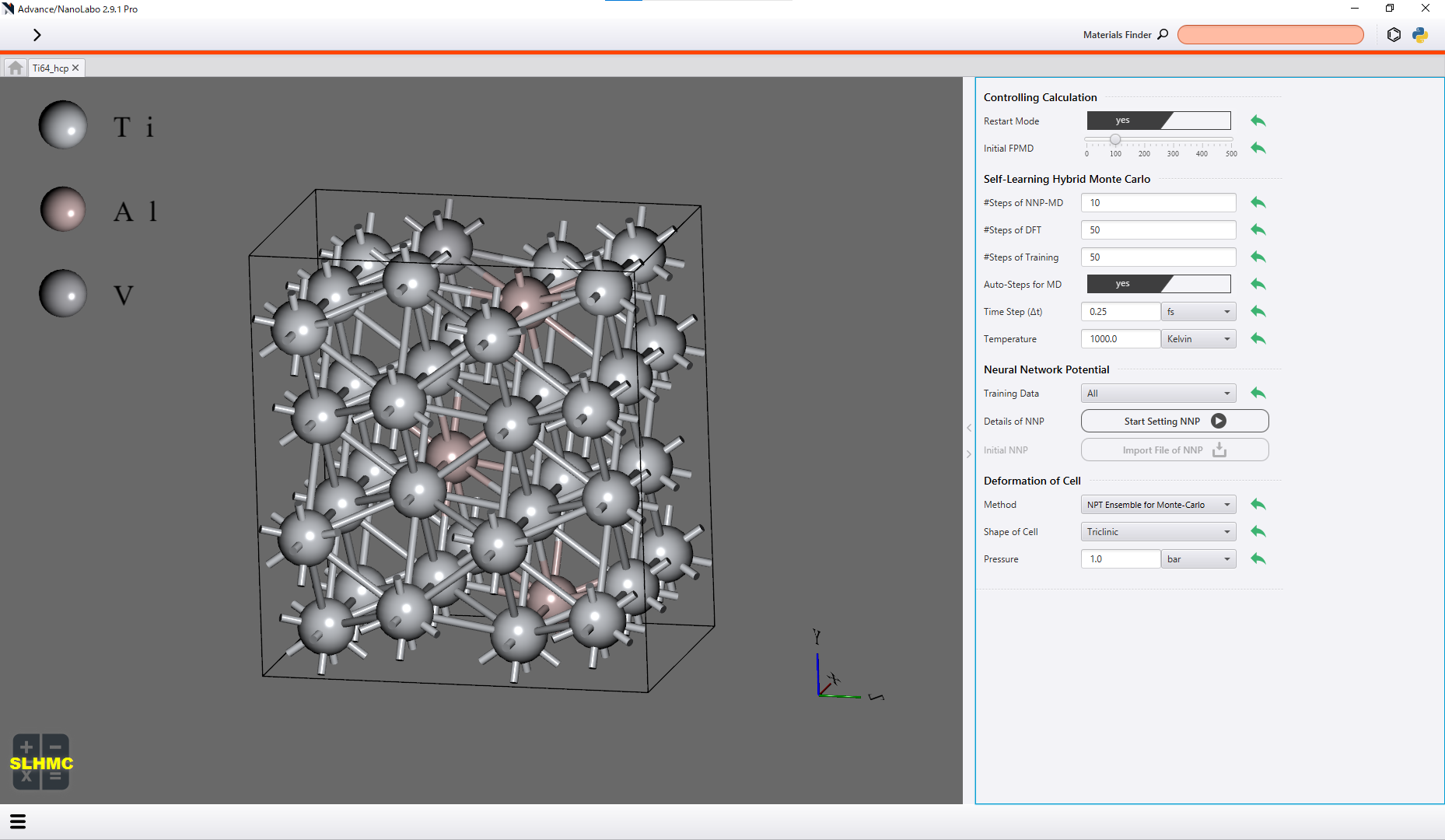Click Import File of NNP button

[1174, 450]
